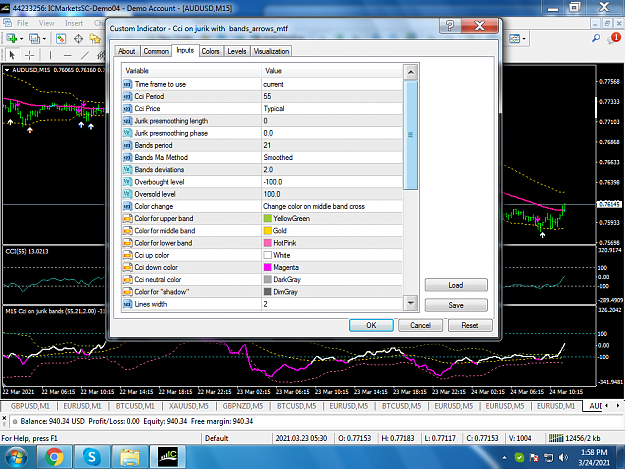The width and height of the screenshot is (625, 469).
Task: Click the Default profile in status bar
Action: pyautogui.click(x=216, y=438)
